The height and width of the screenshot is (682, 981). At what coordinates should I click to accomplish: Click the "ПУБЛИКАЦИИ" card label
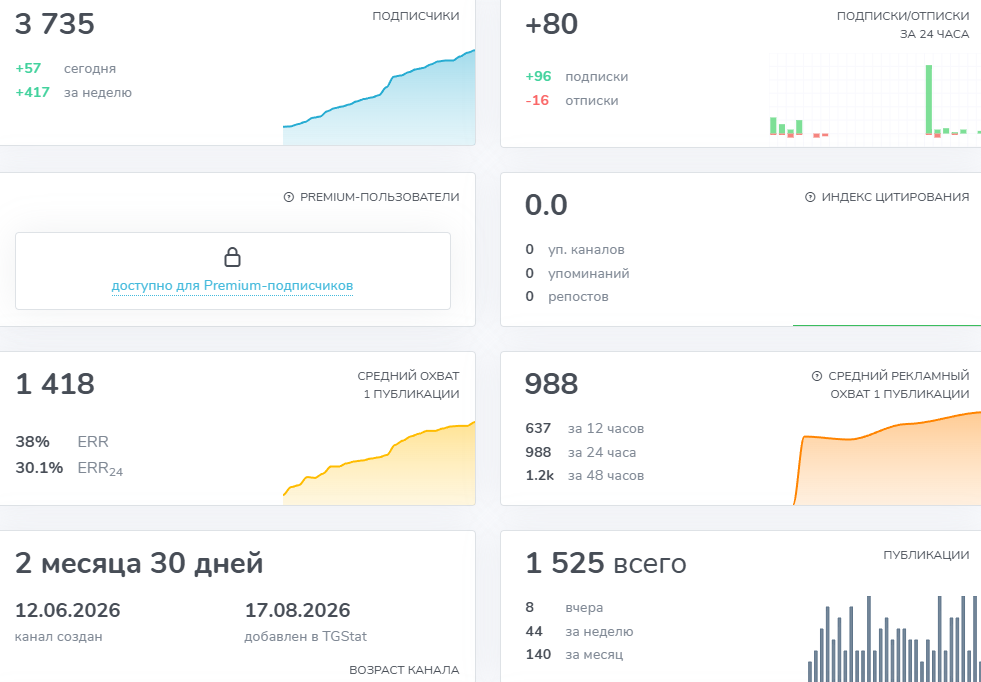927,556
